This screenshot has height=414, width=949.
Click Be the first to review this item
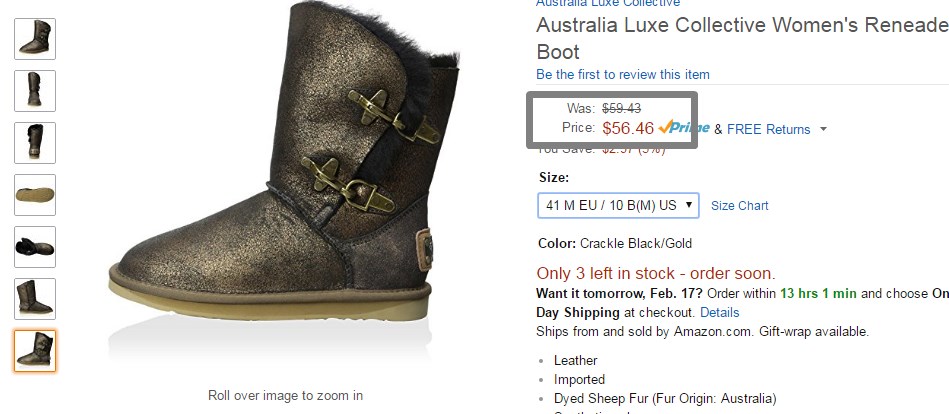(623, 74)
